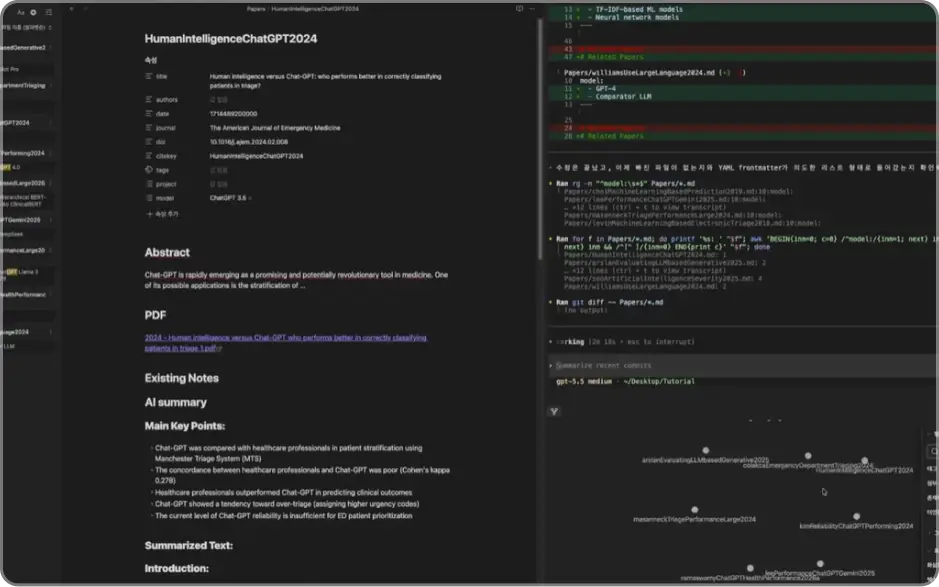Click the Abstract heading
This screenshot has height=587, width=939.
coord(167,253)
